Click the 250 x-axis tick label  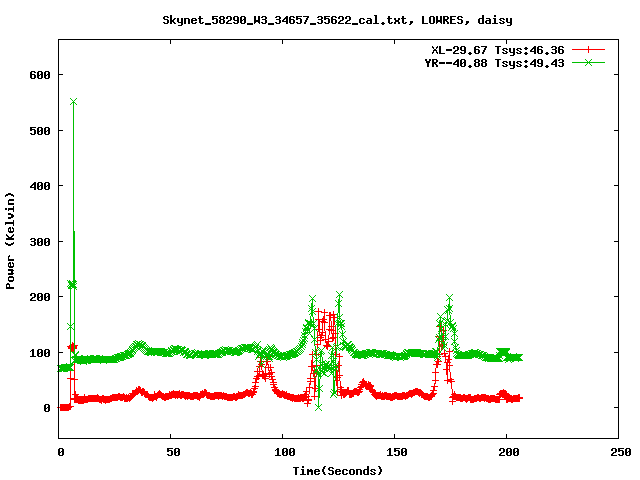coord(621,452)
